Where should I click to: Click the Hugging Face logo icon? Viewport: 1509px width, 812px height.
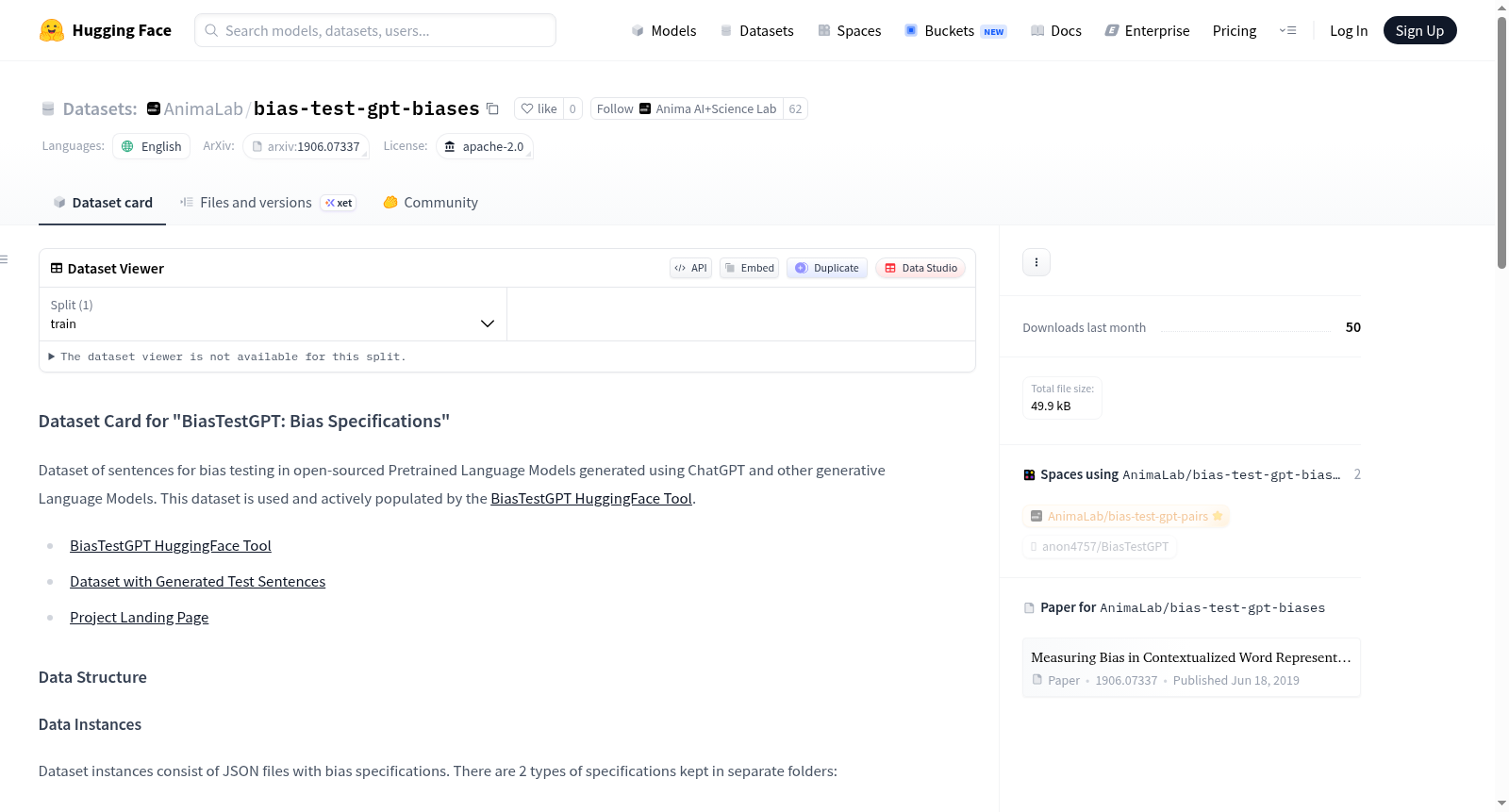pos(52,30)
